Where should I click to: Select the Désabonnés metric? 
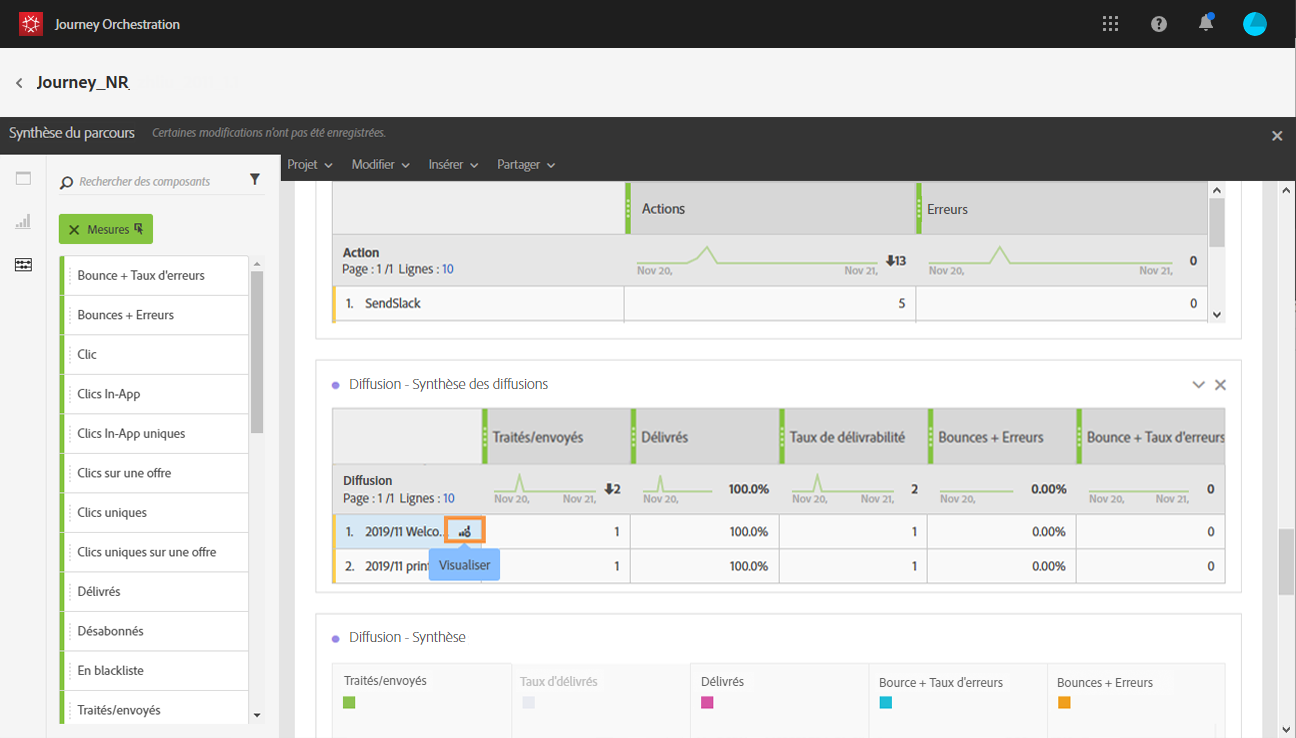pyautogui.click(x=154, y=631)
